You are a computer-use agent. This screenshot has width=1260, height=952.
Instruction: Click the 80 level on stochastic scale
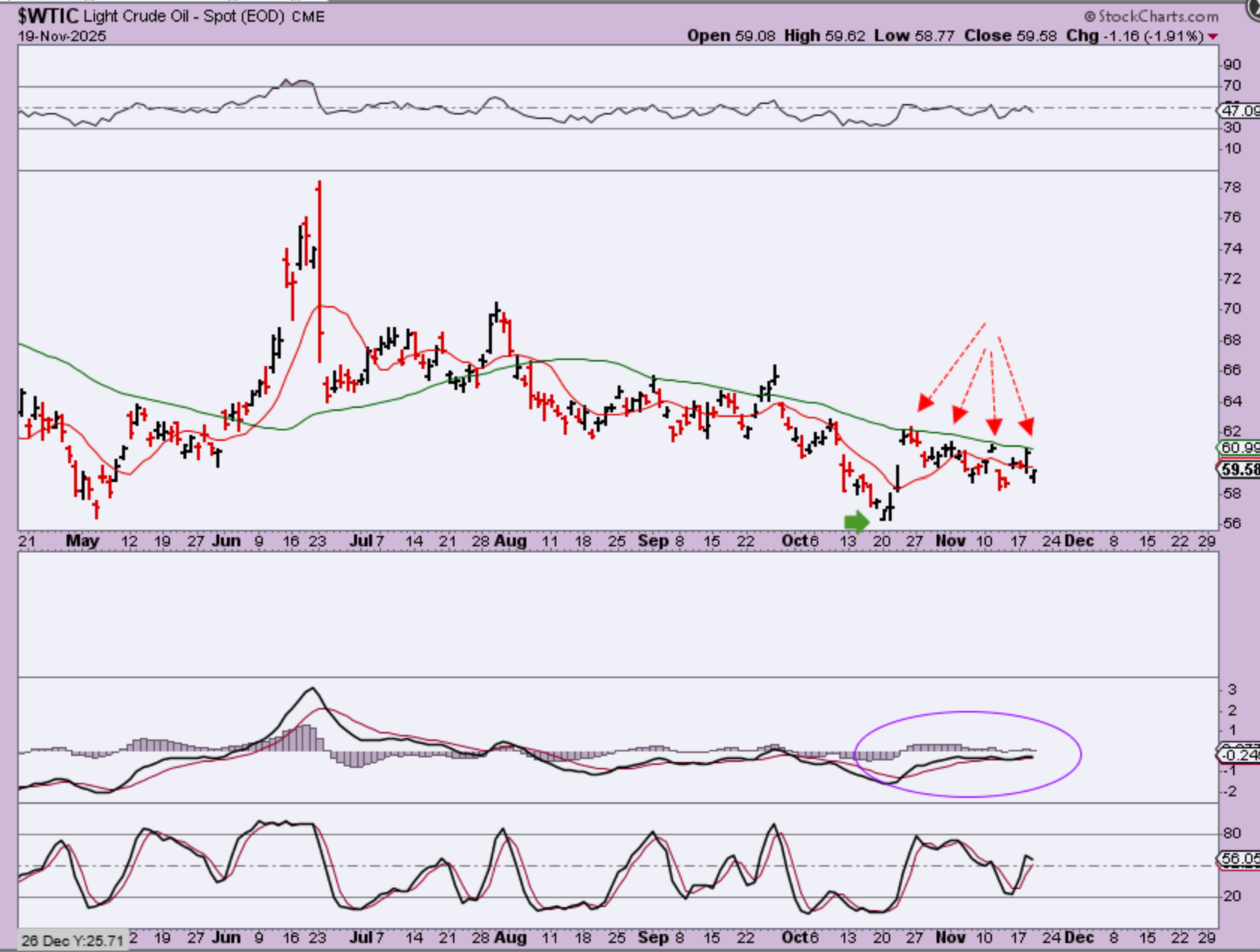[1232, 833]
